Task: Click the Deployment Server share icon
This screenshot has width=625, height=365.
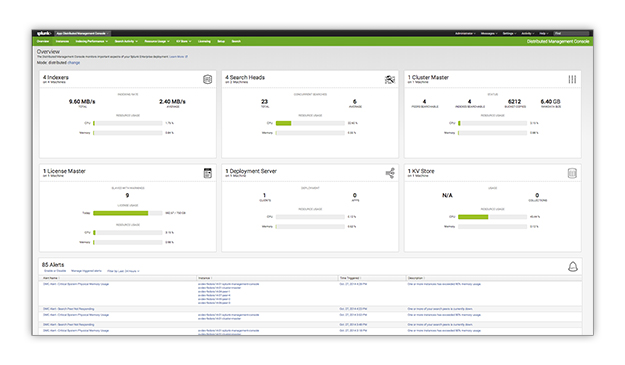Action: tap(390, 173)
